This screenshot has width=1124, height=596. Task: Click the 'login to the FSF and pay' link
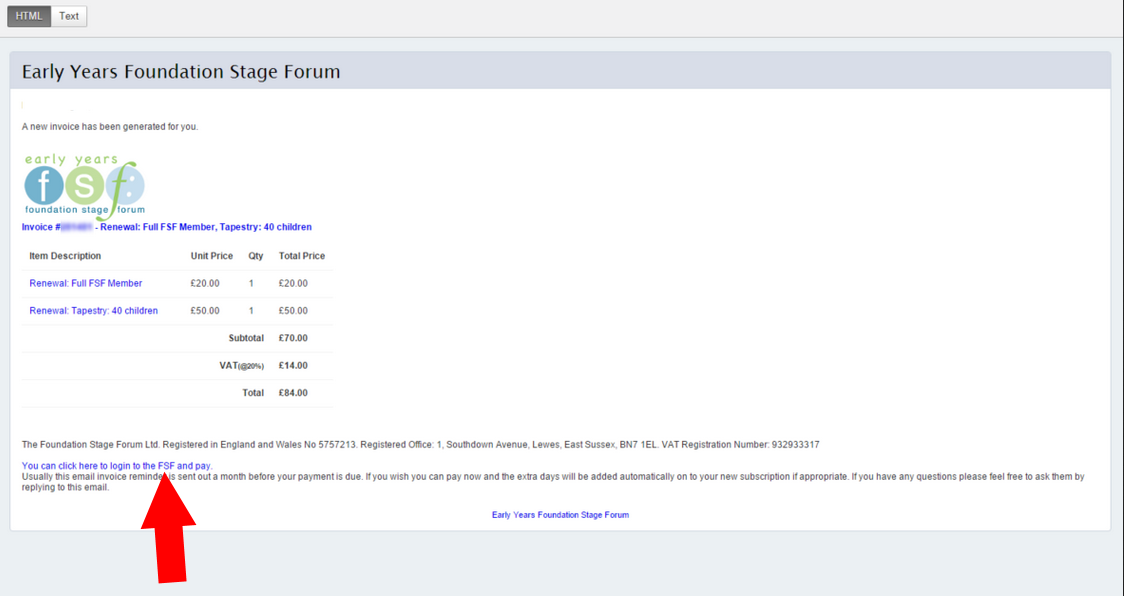pos(117,466)
